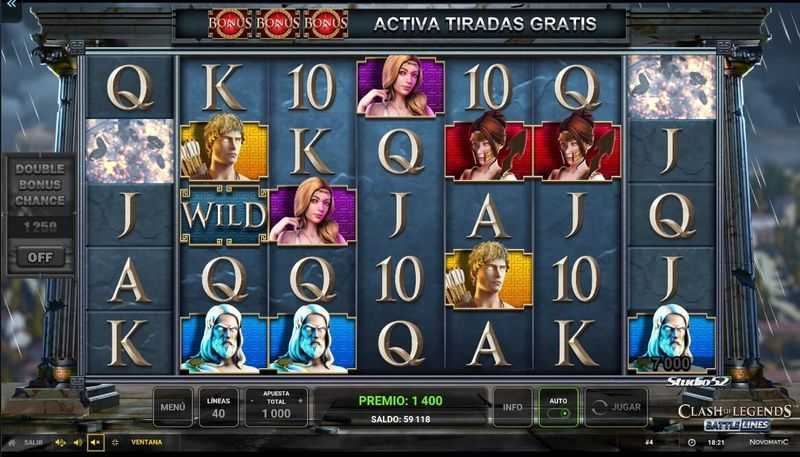Turn on Double Bonus Chance OFF button

point(40,257)
